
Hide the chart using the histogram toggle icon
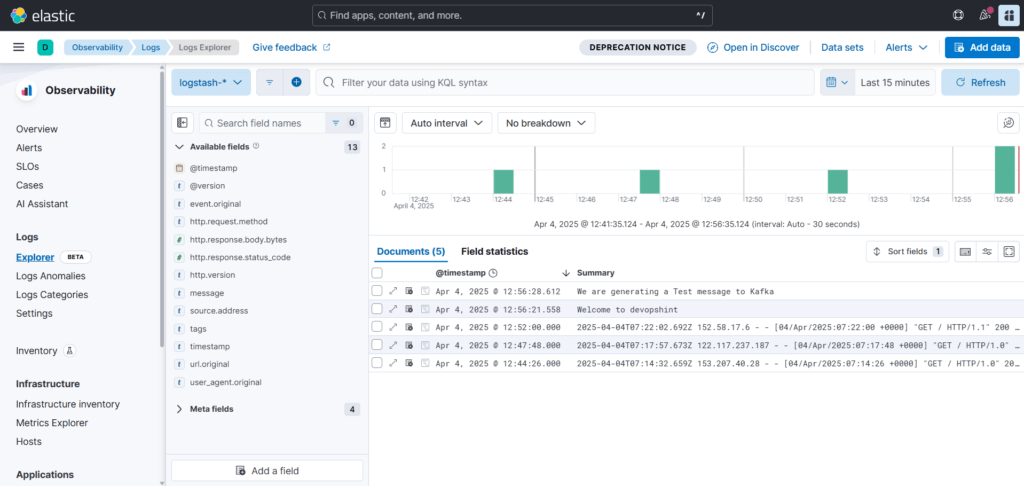pos(385,123)
